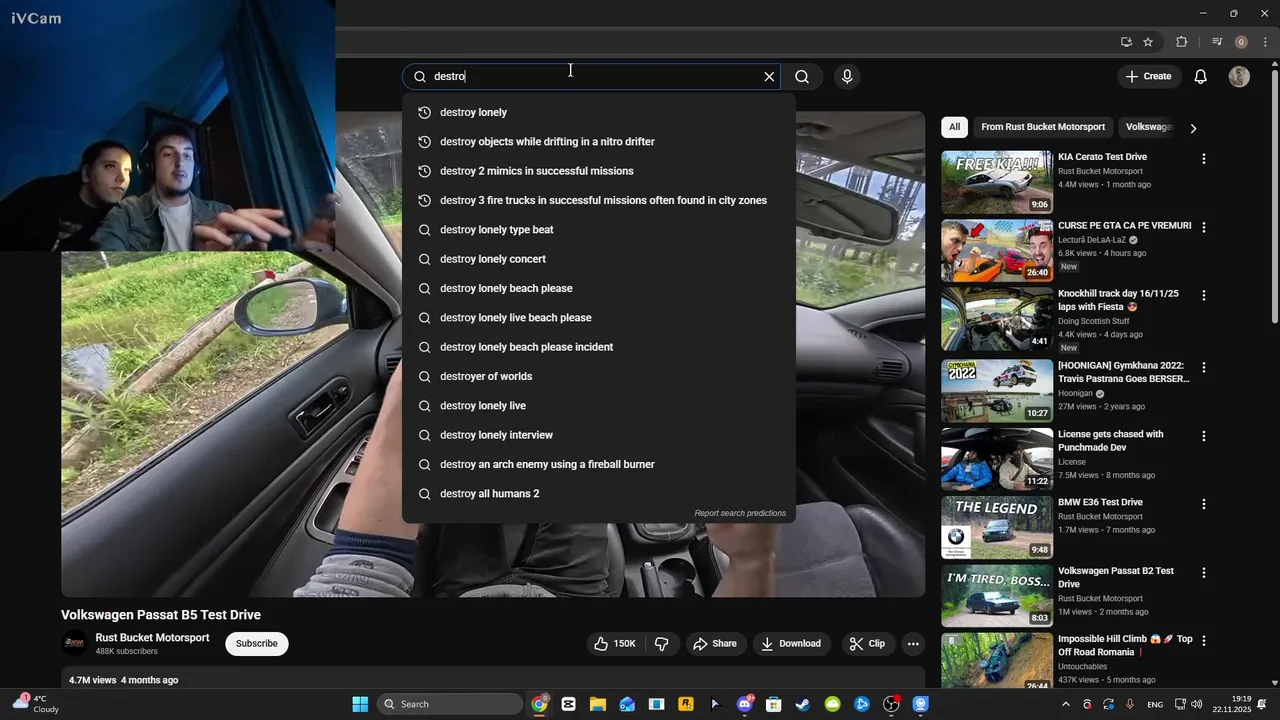Open the notifications bell
Viewport: 1280px width, 720px height.
pos(1201,77)
